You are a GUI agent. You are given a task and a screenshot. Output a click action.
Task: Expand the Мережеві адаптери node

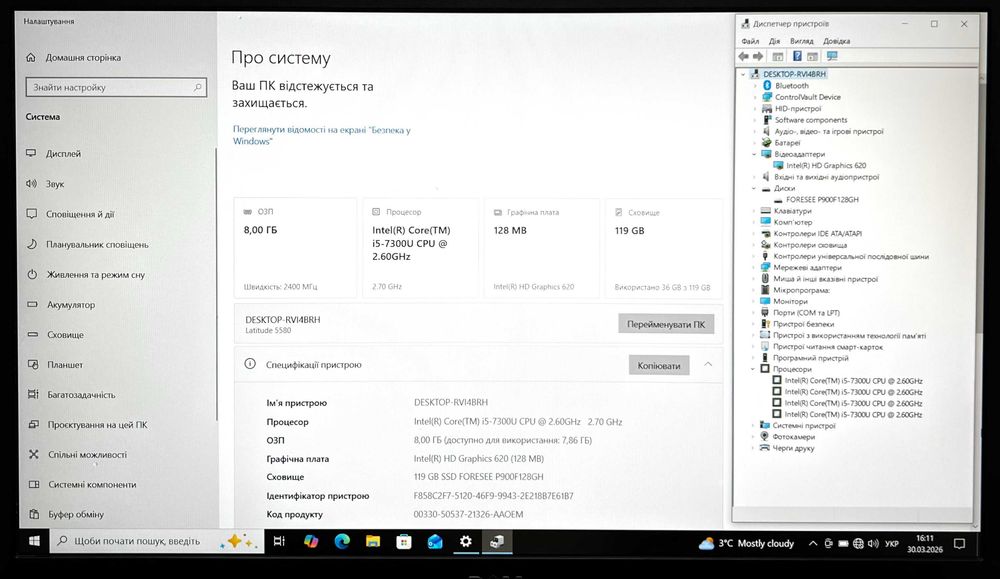coord(754,268)
